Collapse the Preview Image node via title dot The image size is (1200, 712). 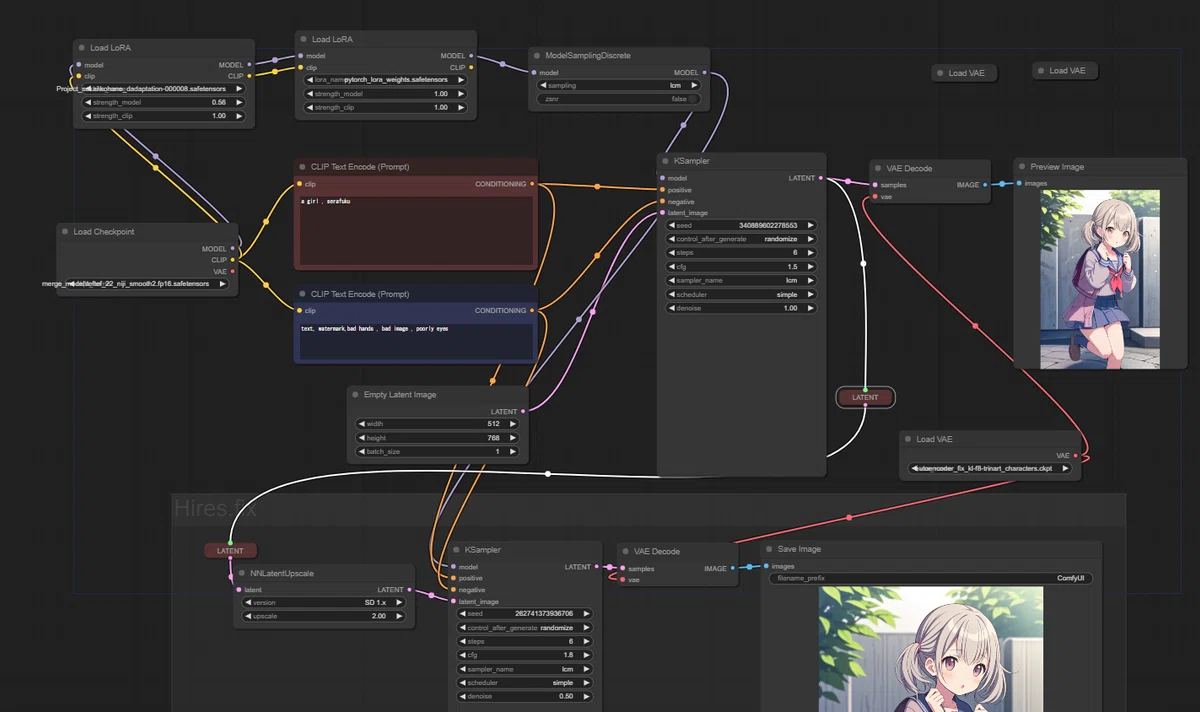(x=1021, y=167)
